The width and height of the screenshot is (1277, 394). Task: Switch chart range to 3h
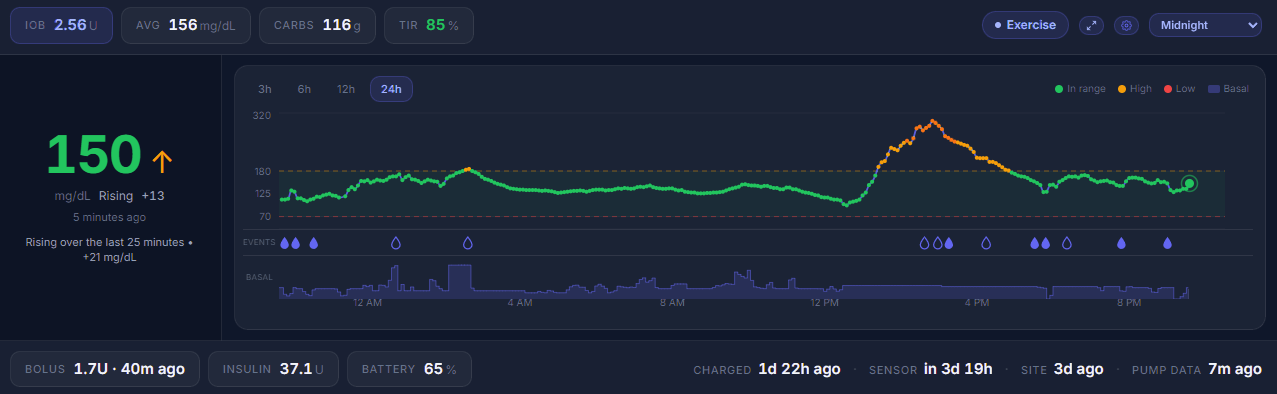click(265, 89)
